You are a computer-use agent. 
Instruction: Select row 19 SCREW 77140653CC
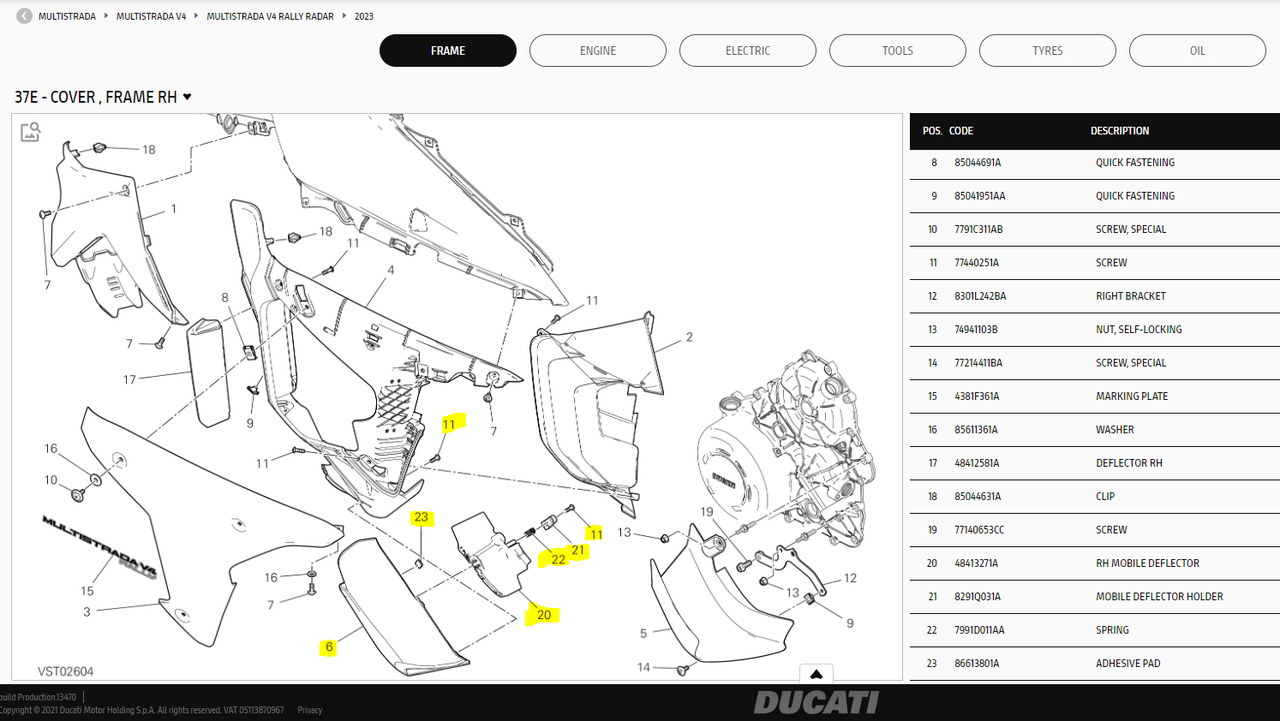[x=1095, y=530]
